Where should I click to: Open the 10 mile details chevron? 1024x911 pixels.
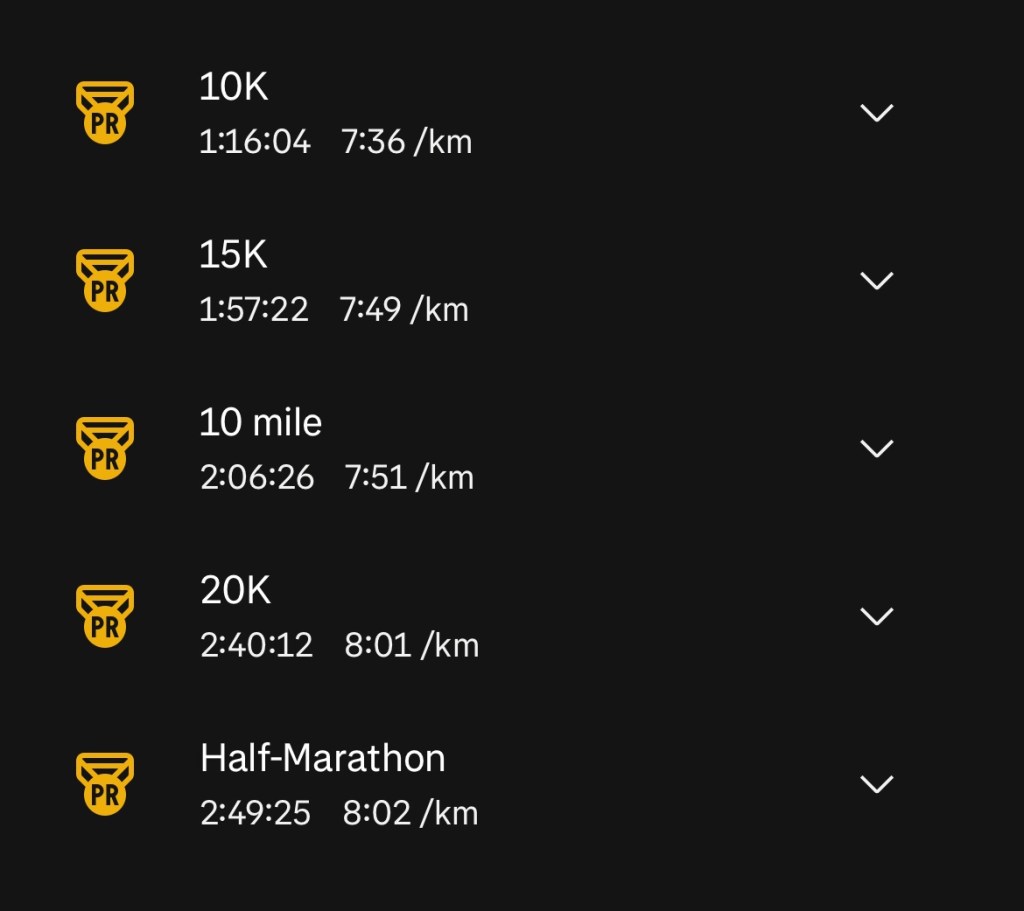click(x=877, y=449)
